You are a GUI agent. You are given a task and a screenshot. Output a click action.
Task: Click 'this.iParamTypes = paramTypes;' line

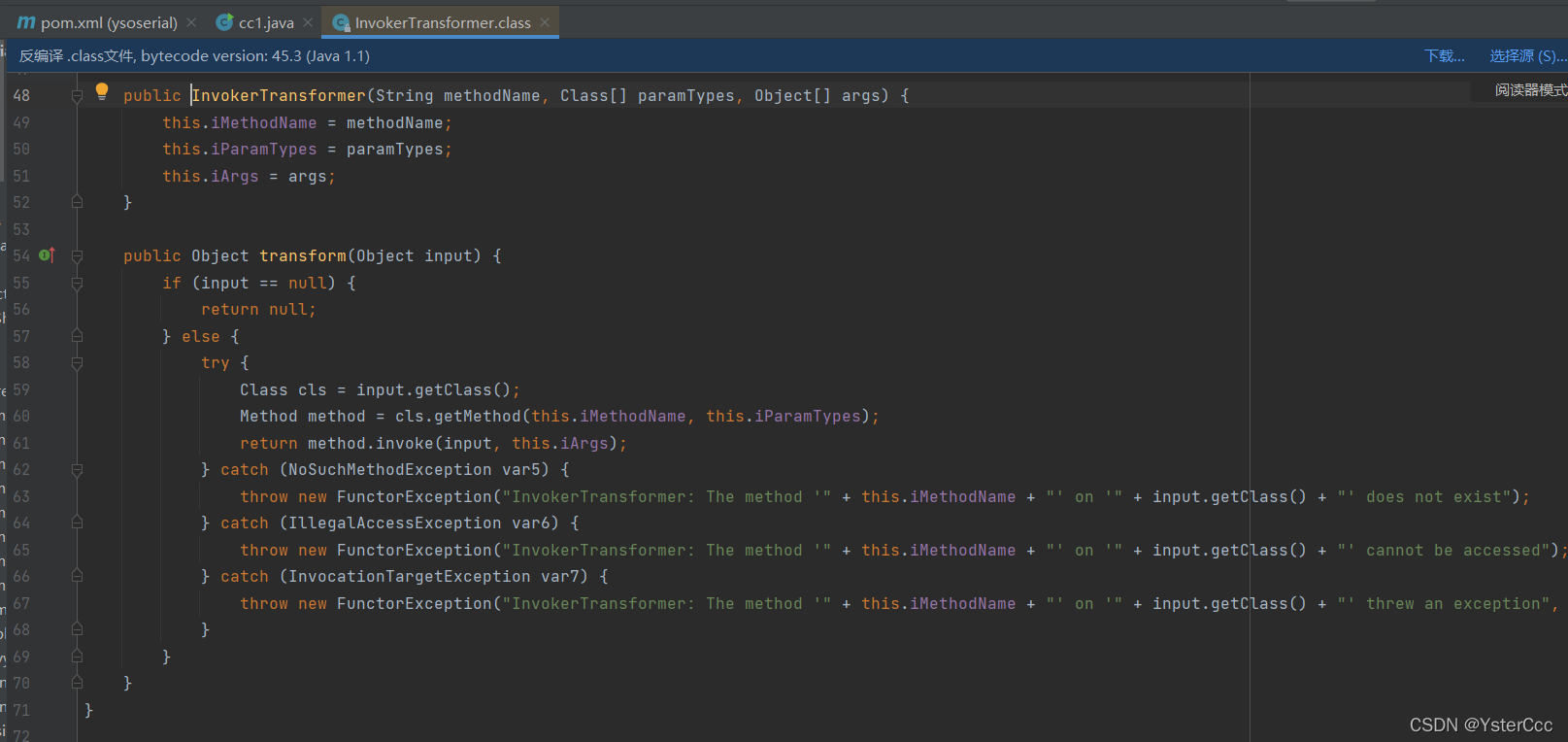tap(307, 149)
